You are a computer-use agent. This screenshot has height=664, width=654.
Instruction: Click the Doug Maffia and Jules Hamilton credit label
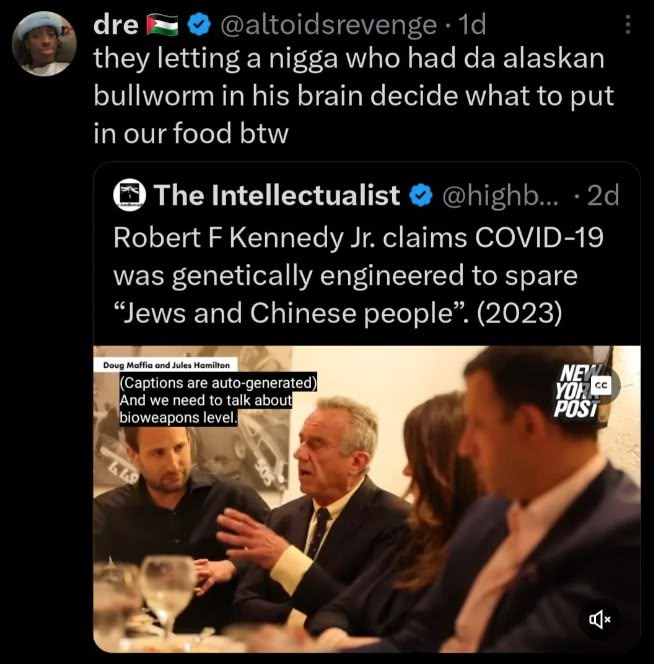166,365
